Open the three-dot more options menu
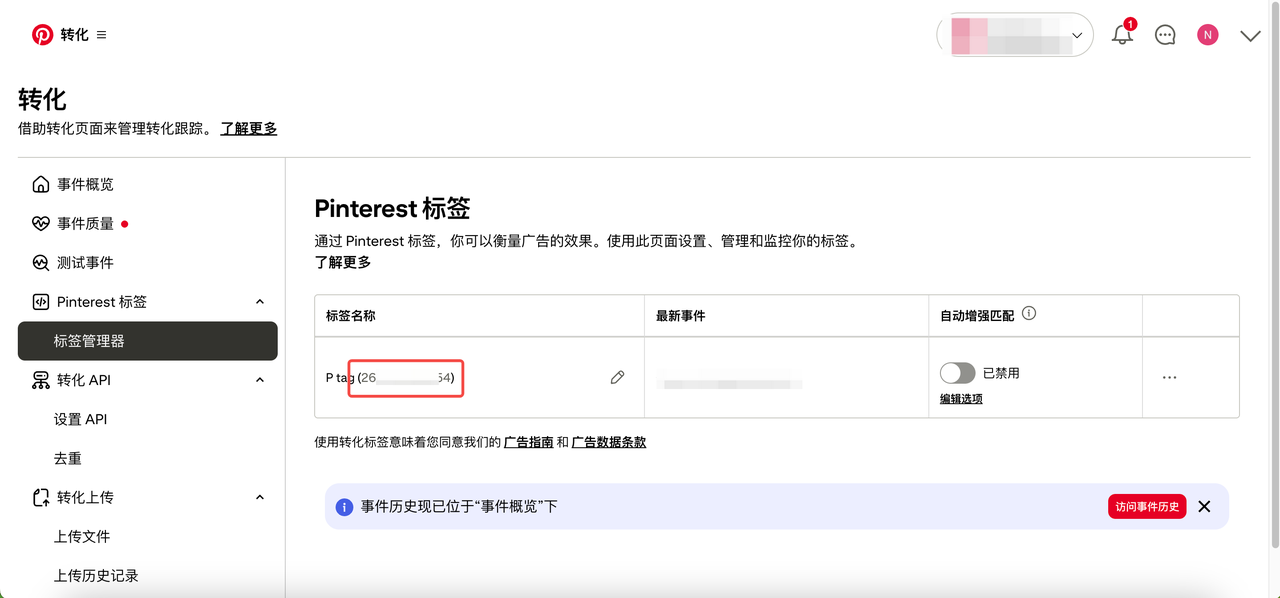Viewport: 1280px width, 598px height. click(x=1169, y=377)
